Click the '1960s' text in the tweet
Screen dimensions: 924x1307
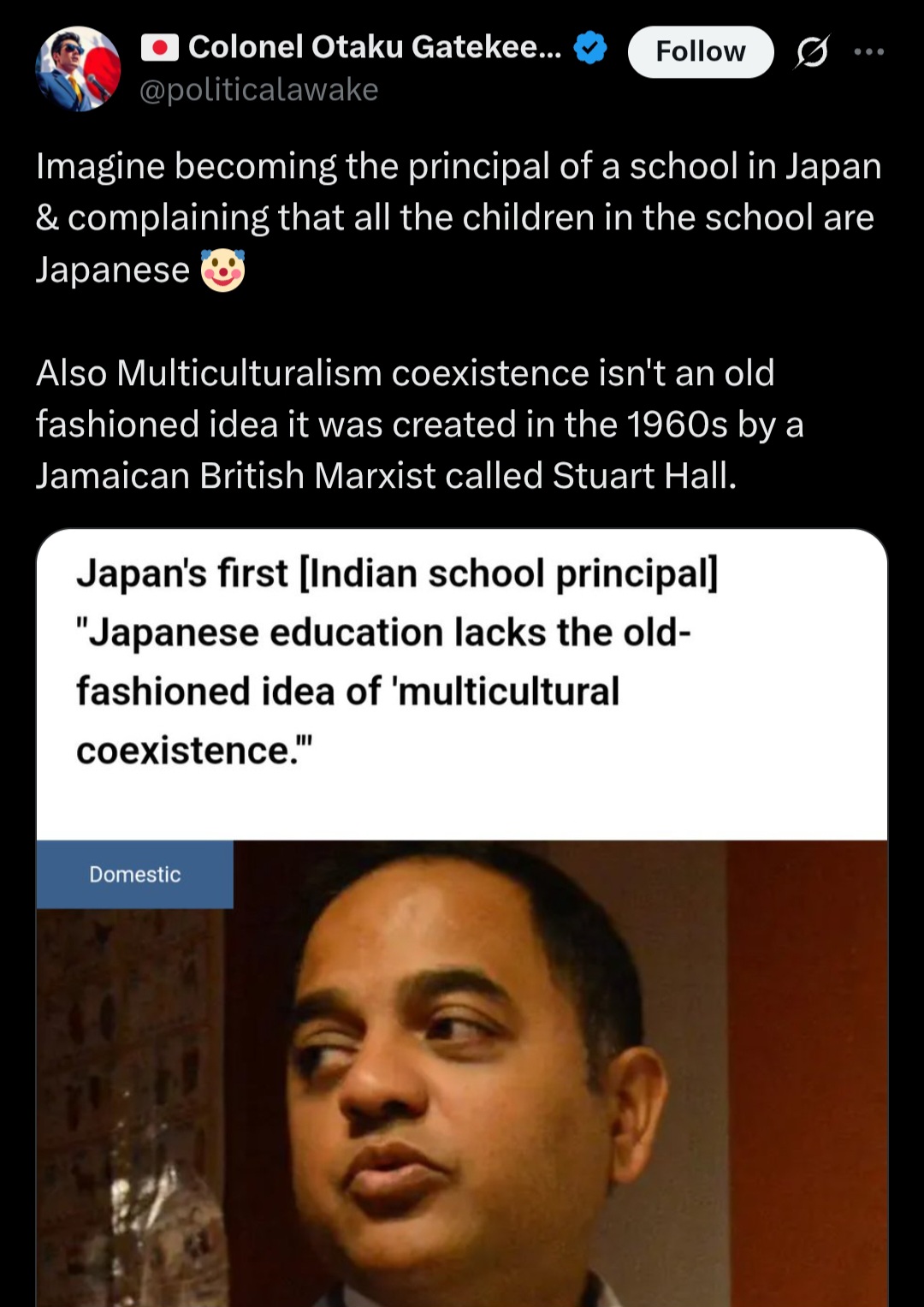click(x=678, y=425)
